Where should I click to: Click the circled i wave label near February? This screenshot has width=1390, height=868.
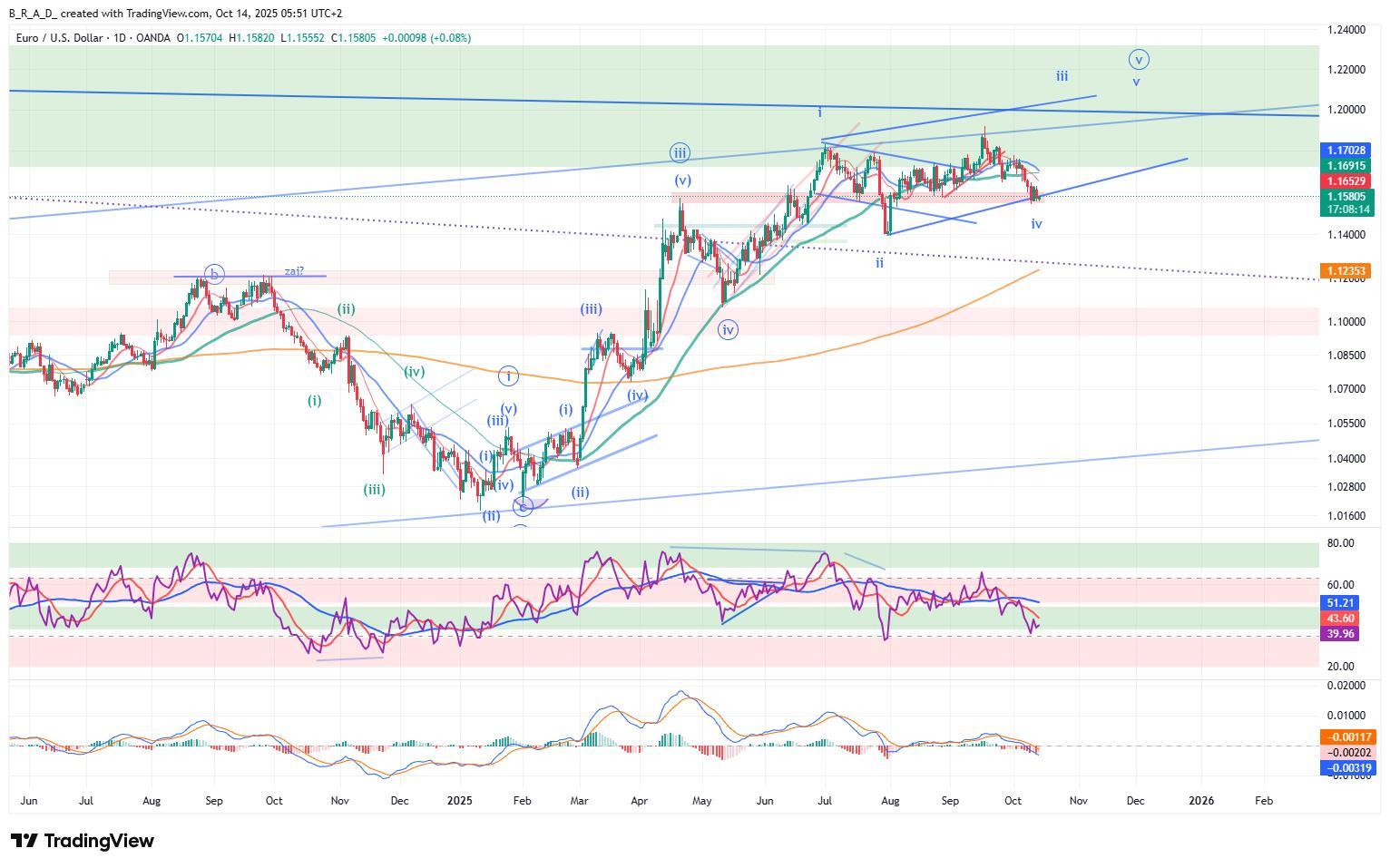[509, 375]
